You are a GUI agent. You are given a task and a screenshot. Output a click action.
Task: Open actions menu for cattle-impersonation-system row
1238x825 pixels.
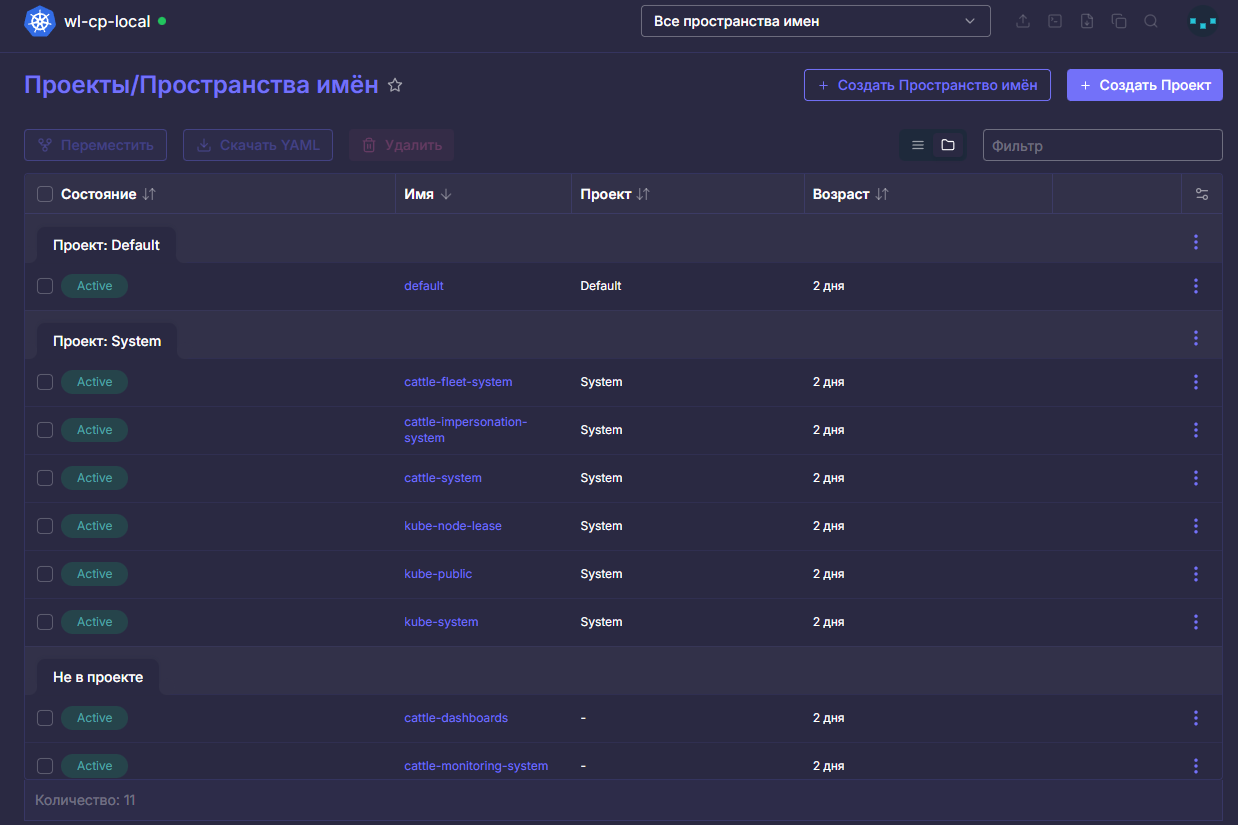1196,430
